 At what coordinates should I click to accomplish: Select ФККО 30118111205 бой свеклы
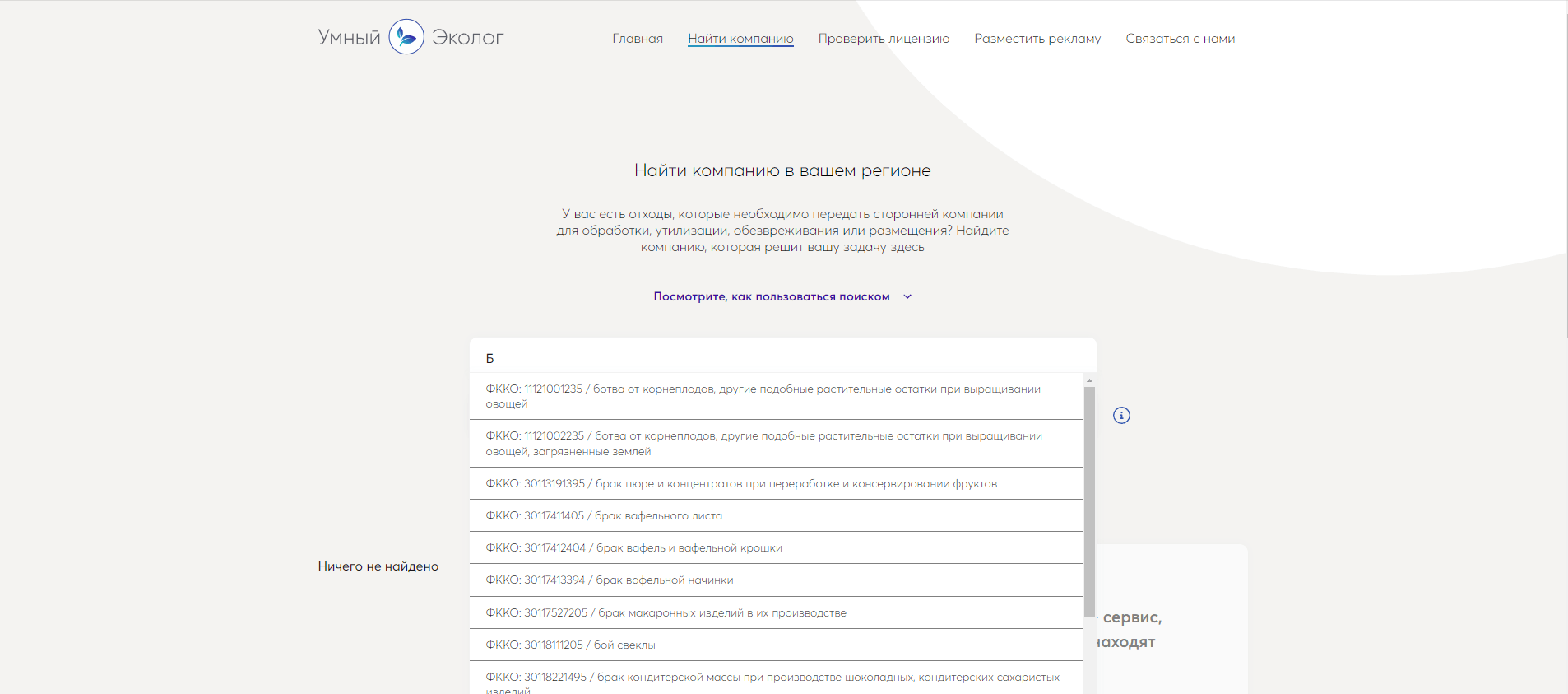pyautogui.click(x=776, y=645)
